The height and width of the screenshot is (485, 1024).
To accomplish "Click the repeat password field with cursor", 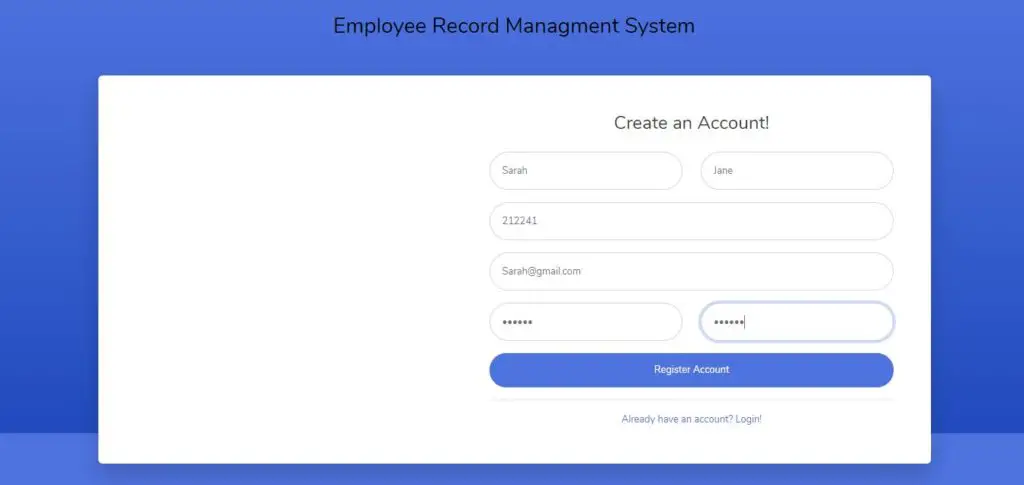I will pos(797,321).
